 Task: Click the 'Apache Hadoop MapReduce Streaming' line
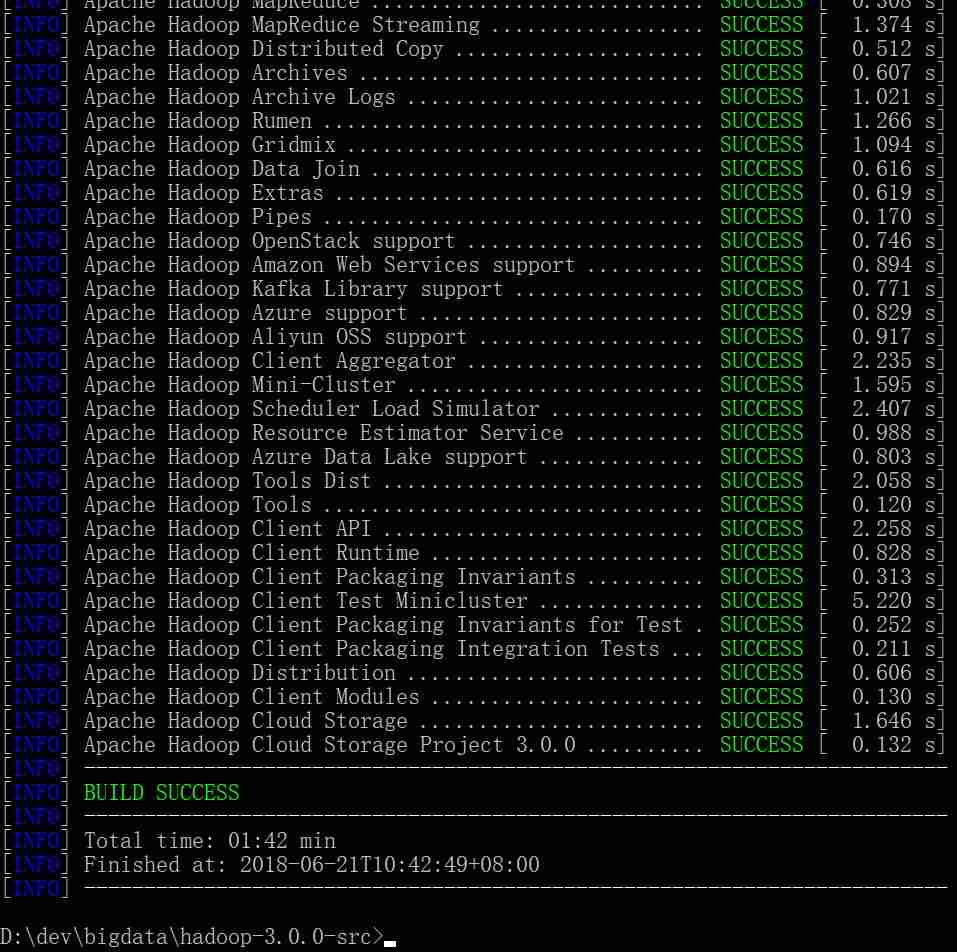tap(282, 25)
